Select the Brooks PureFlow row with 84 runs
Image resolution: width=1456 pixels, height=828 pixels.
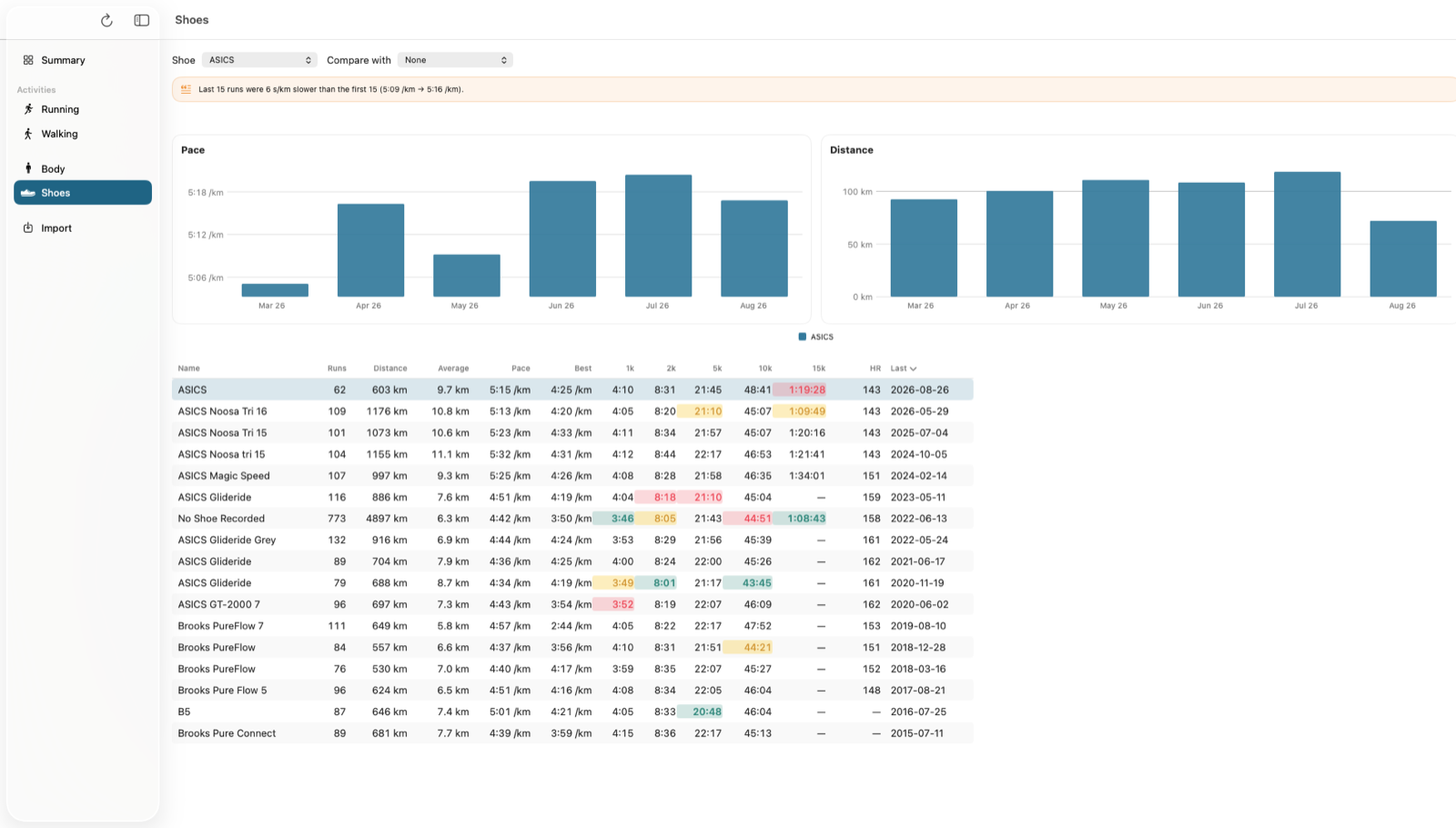click(x=572, y=648)
